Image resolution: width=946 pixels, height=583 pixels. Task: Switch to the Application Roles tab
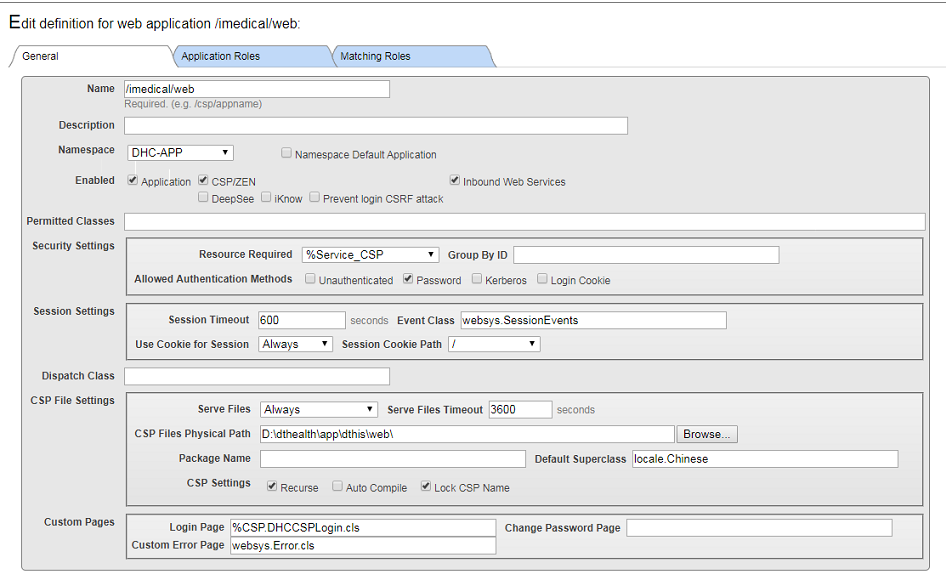pyautogui.click(x=221, y=56)
